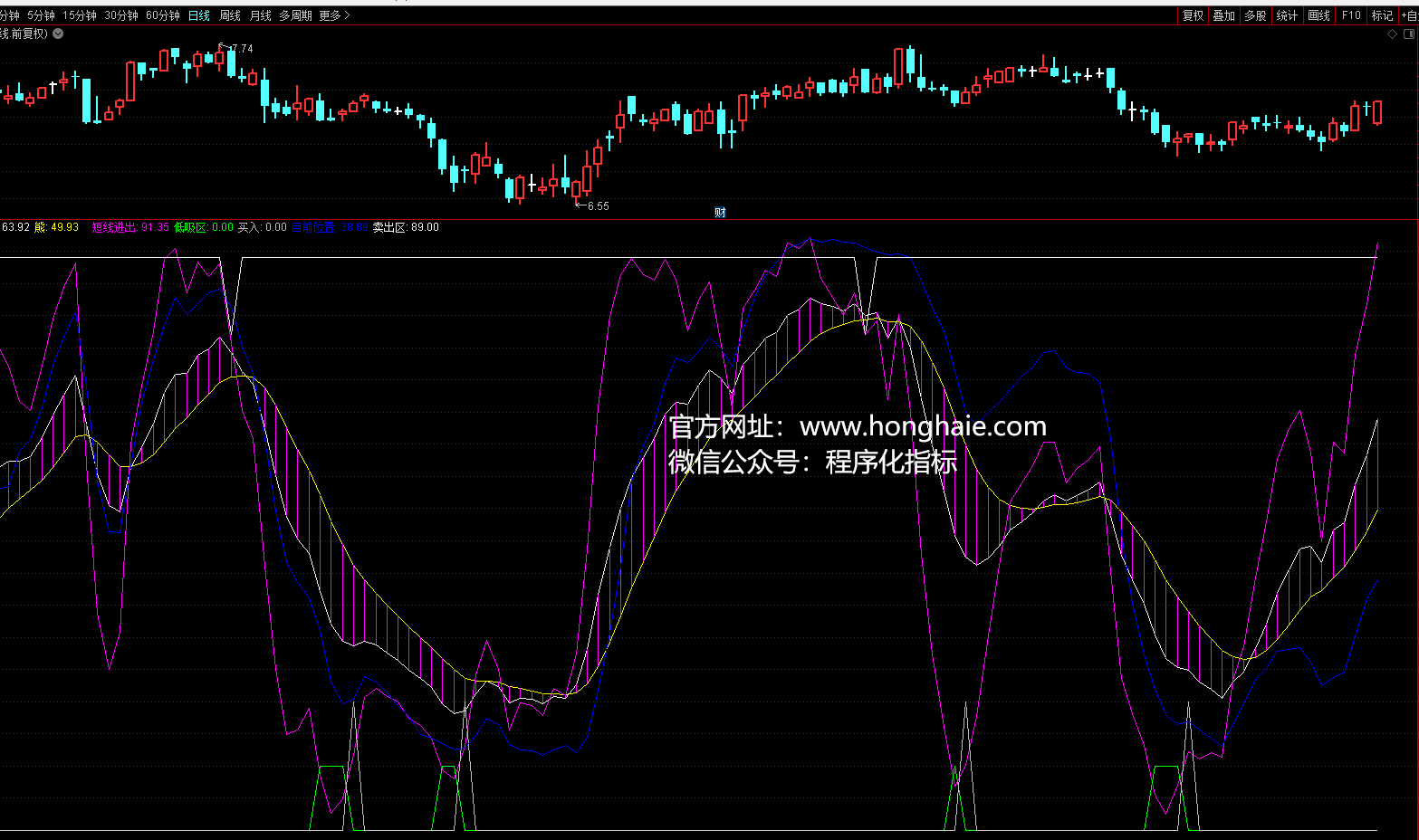Click the 复权 toolbar button

click(x=1193, y=15)
